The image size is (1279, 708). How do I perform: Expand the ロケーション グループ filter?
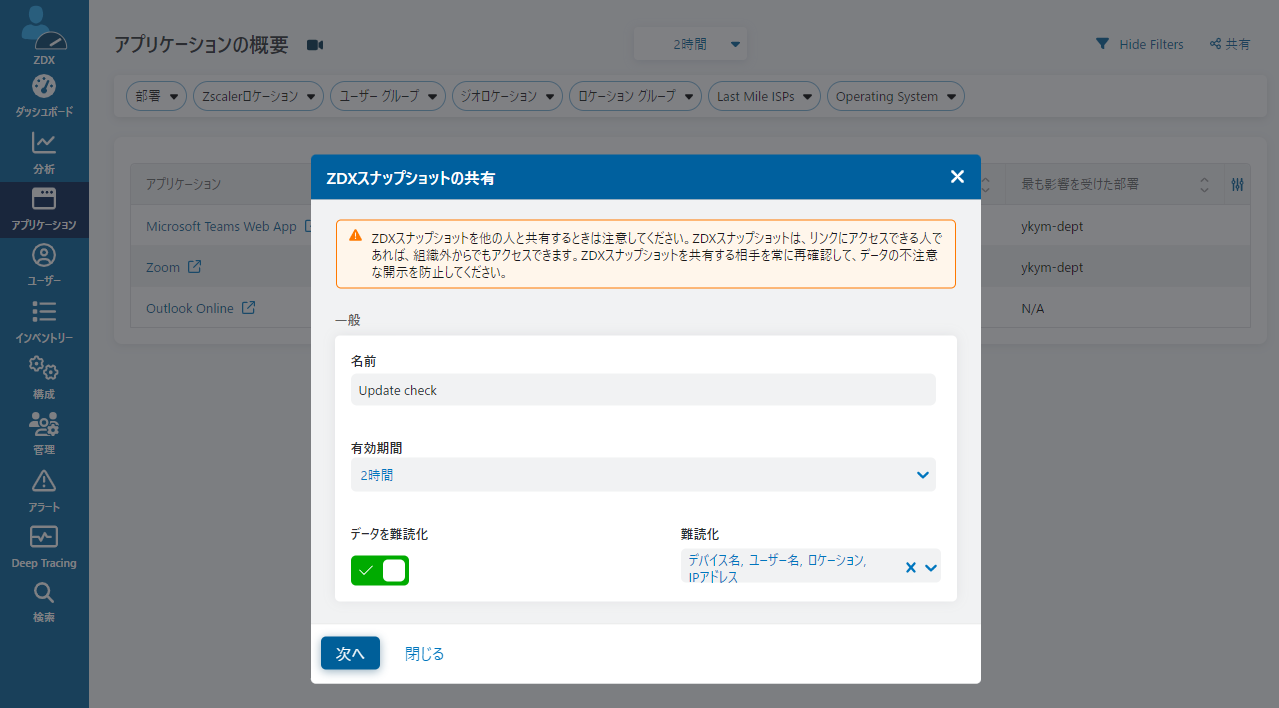[636, 96]
